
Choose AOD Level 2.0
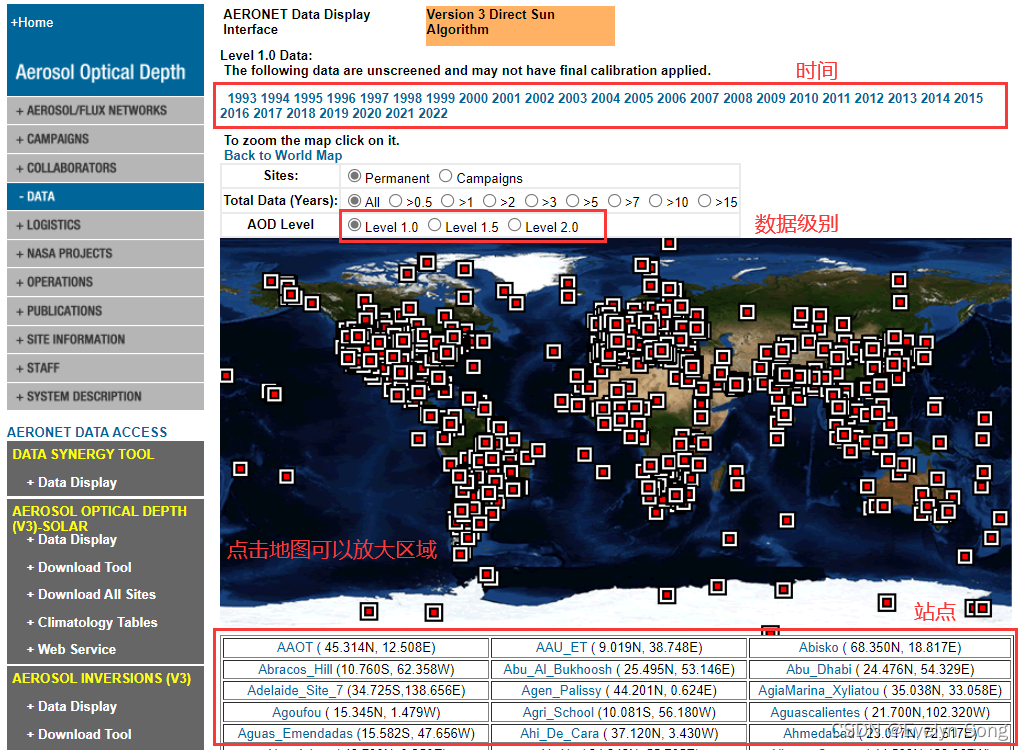point(515,225)
